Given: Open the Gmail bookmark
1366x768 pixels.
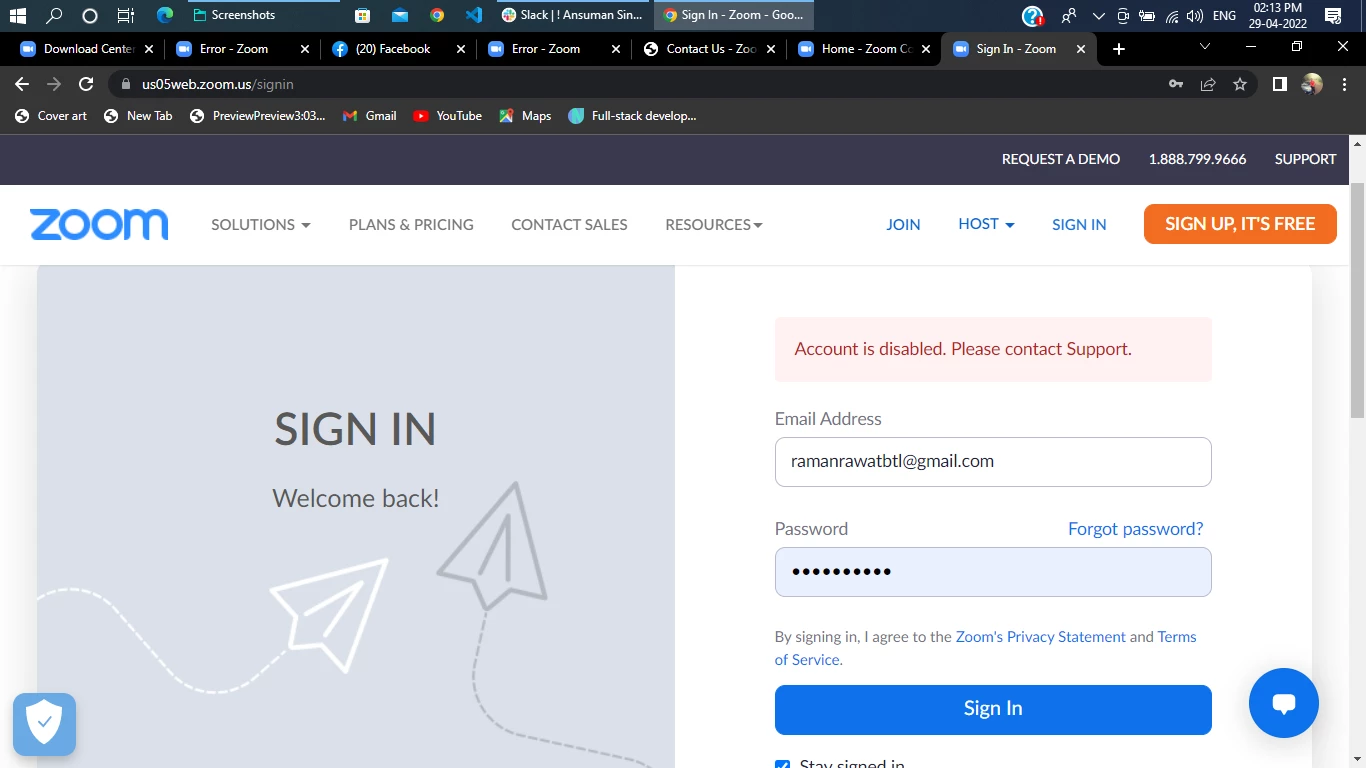Looking at the screenshot, I should 369,116.
